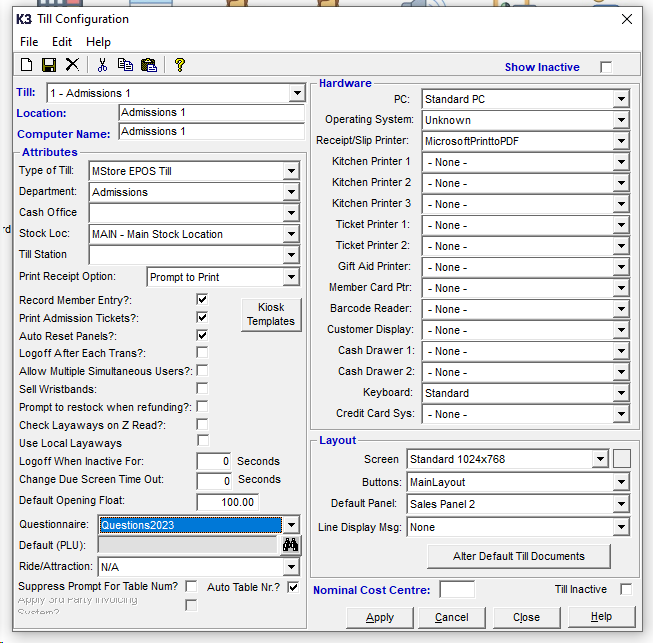Open the Default Panel dropdown
Viewport: 653px width, 643px height.
coord(621,504)
